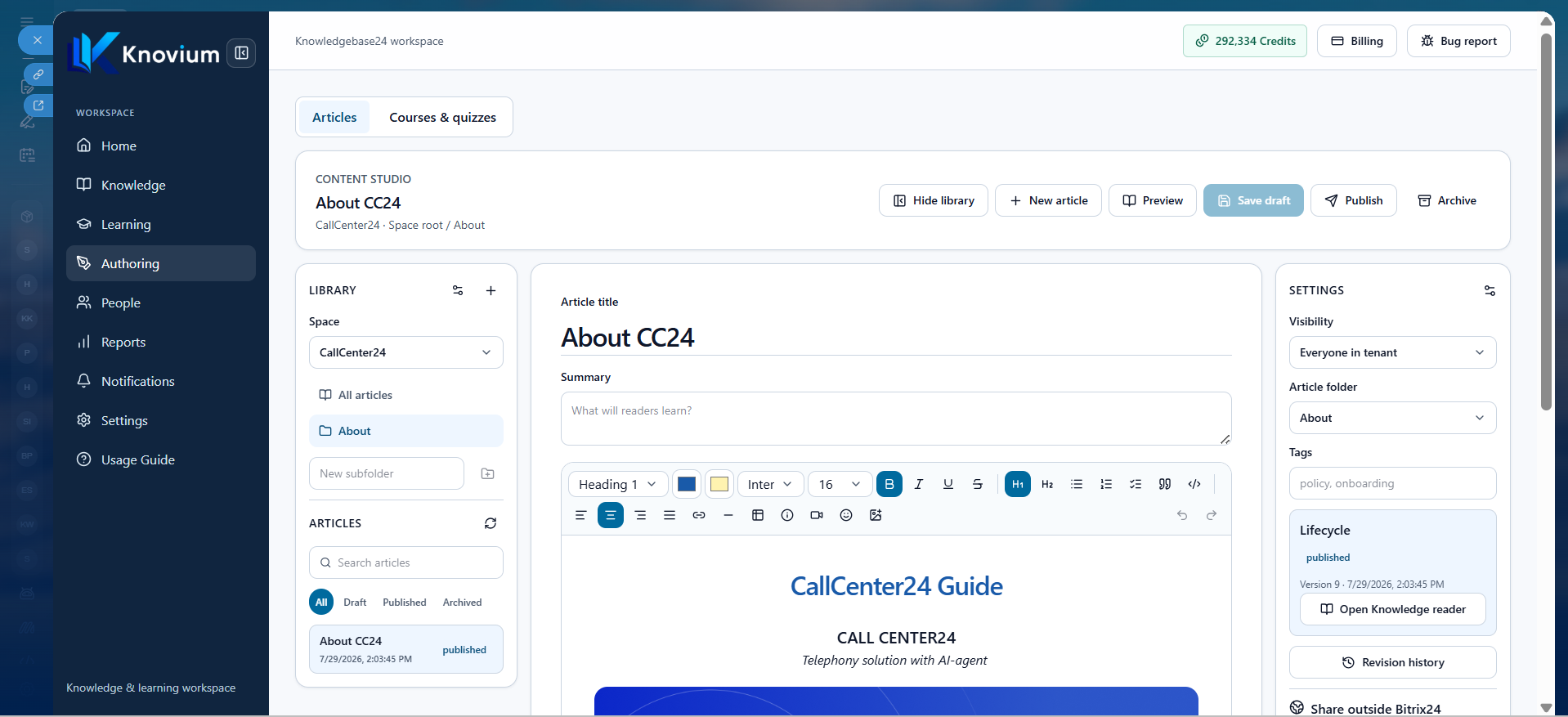Screen dimensions: 1568x717
Task: Refresh the Articles list
Action: (x=491, y=523)
